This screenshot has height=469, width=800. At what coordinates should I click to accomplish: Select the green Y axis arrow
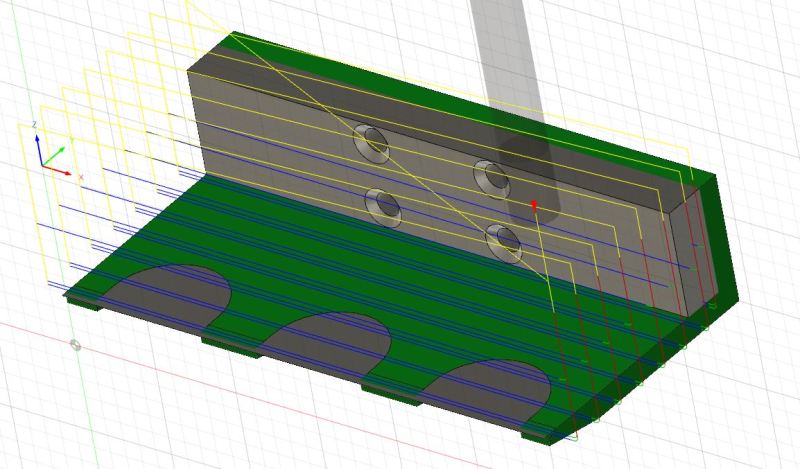pyautogui.click(x=54, y=157)
